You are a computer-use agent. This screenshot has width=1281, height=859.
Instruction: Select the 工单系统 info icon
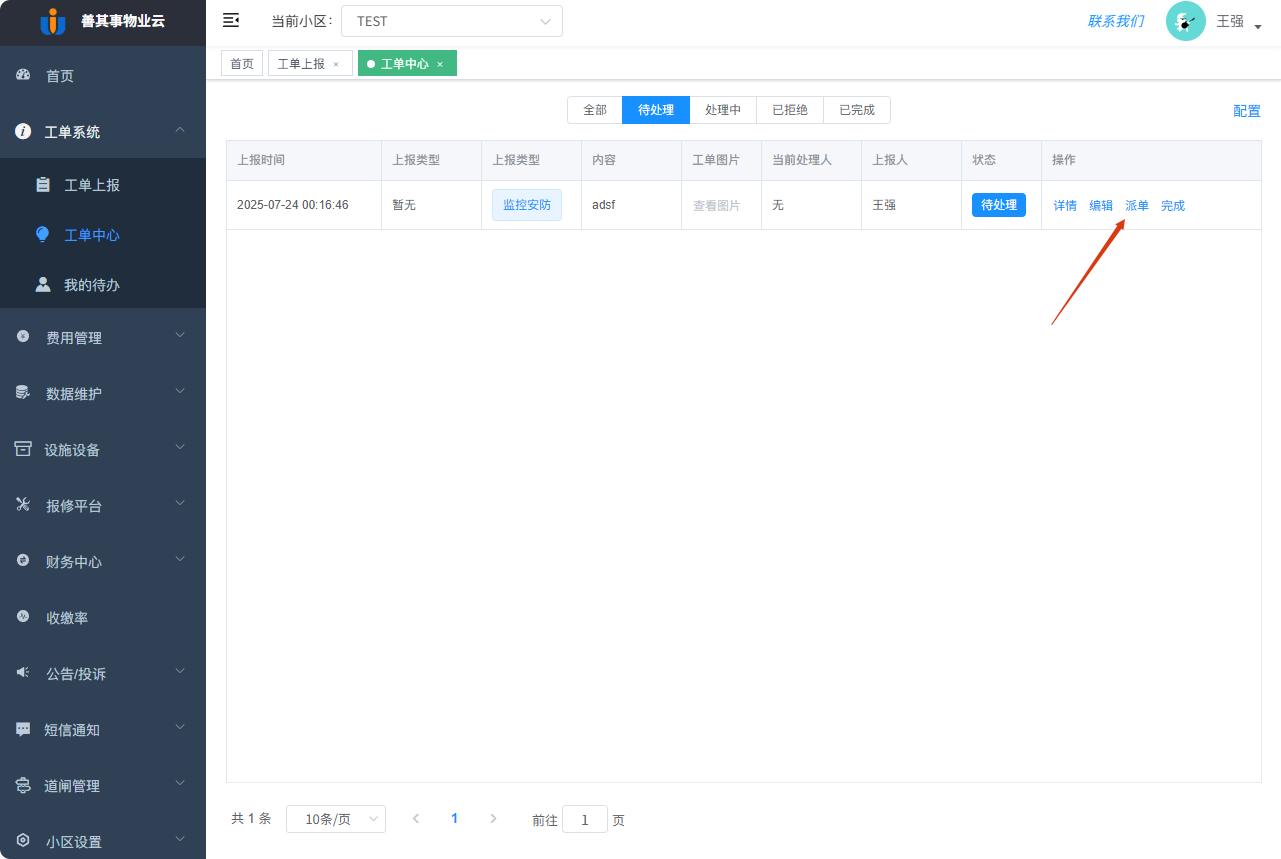pyautogui.click(x=22, y=131)
